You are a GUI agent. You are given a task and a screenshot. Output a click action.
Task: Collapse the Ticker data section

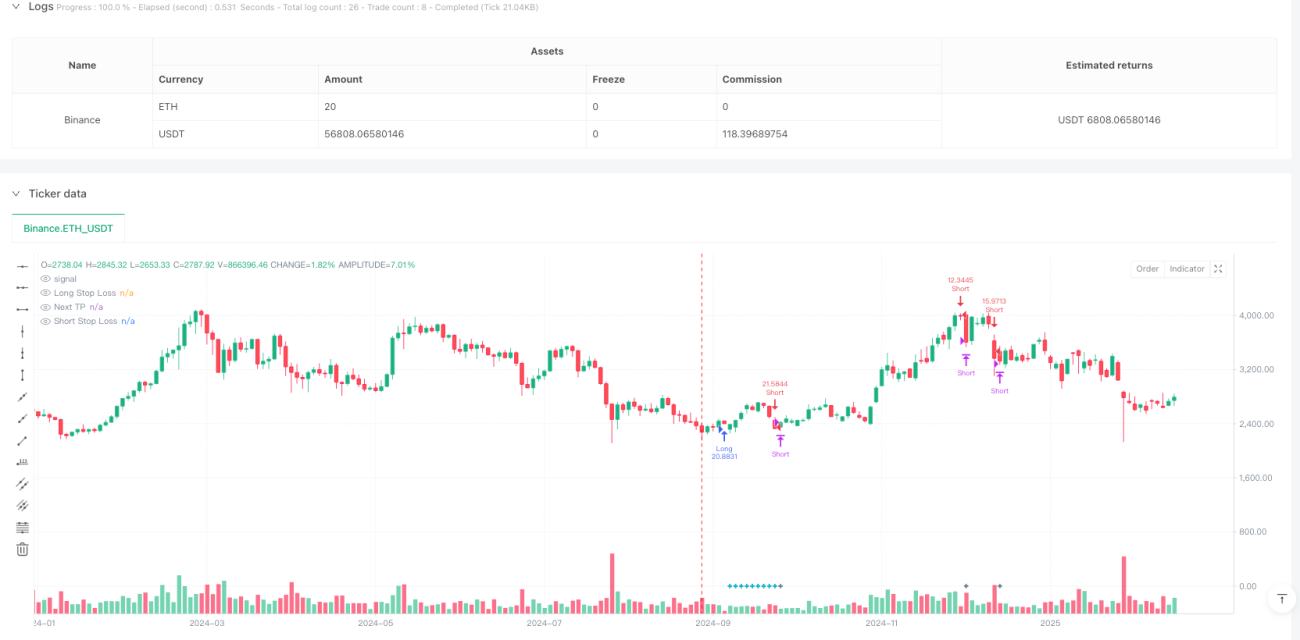[x=16, y=193]
